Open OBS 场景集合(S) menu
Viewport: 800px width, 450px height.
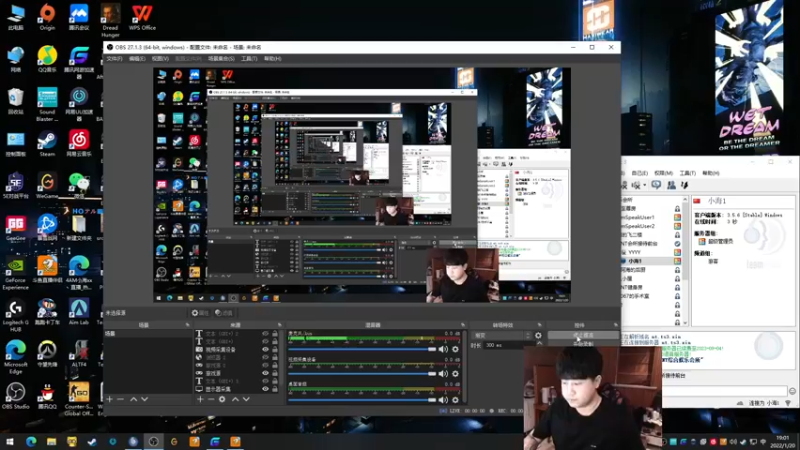221,59
